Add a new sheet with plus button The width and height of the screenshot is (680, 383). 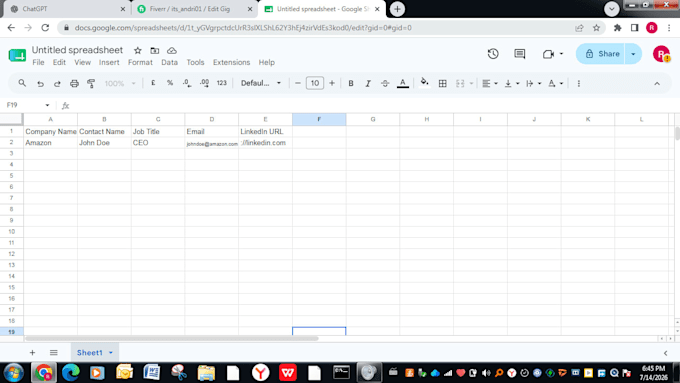[32, 353]
